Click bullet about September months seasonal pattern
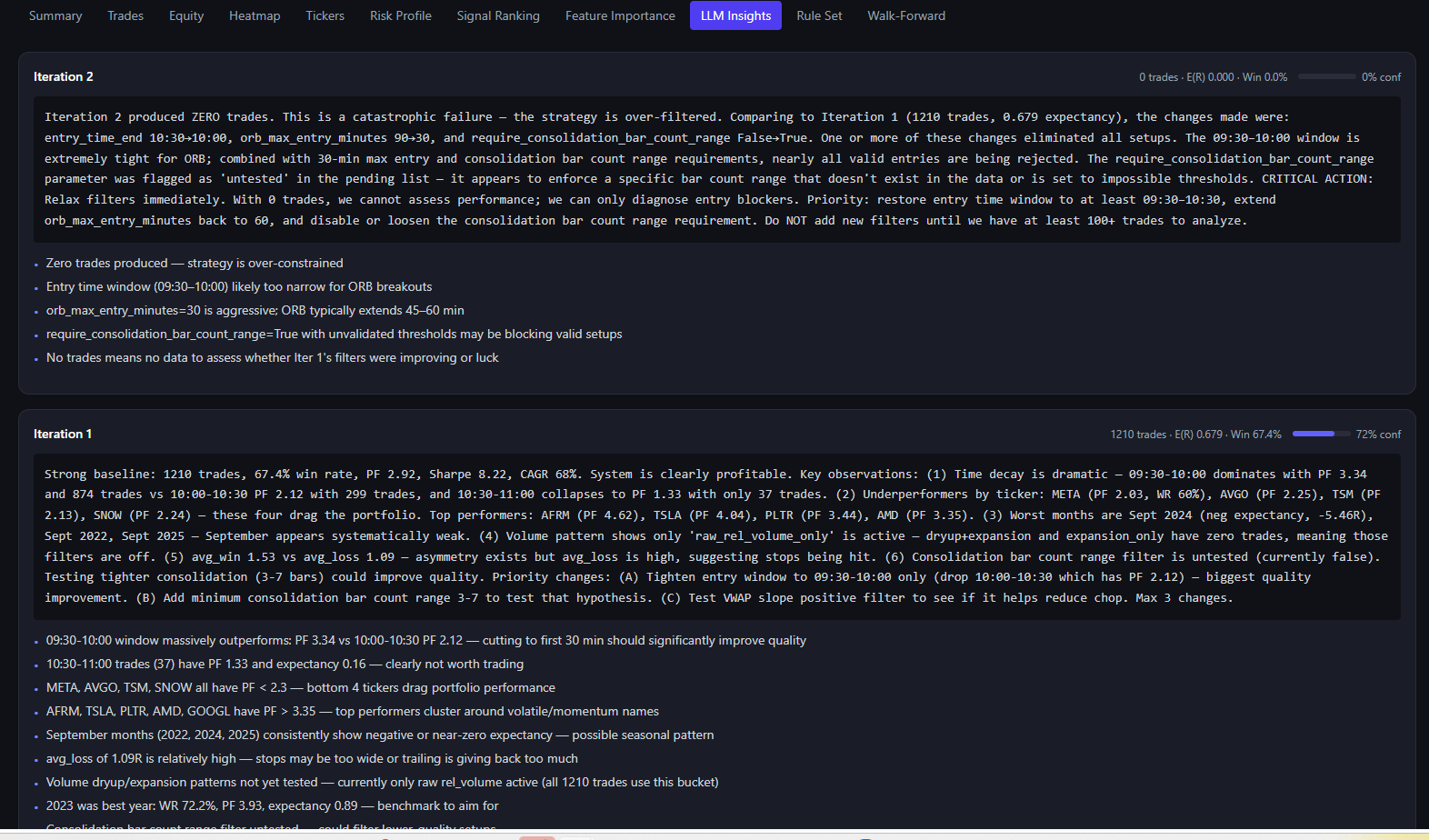 [380, 735]
